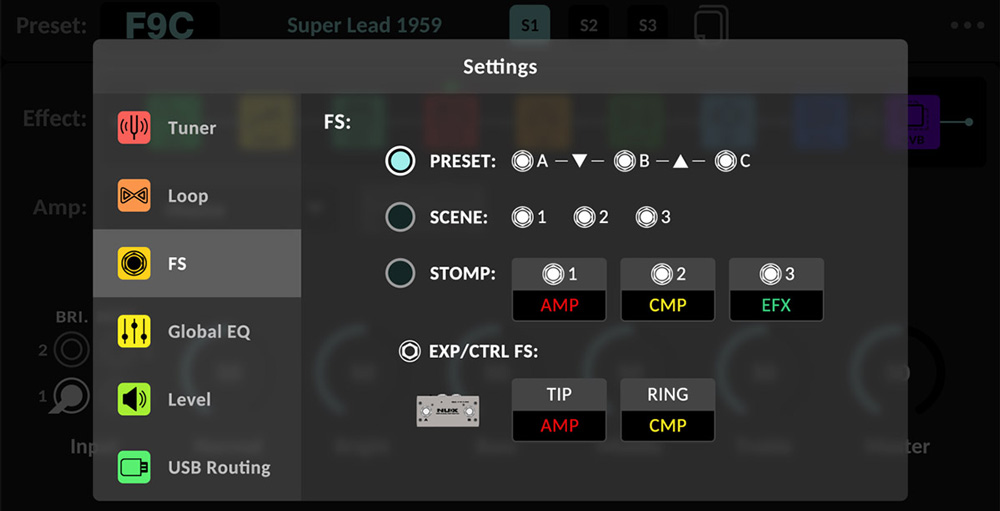The height and width of the screenshot is (511, 1000).
Task: Switch to scene S3 tab
Action: [648, 26]
